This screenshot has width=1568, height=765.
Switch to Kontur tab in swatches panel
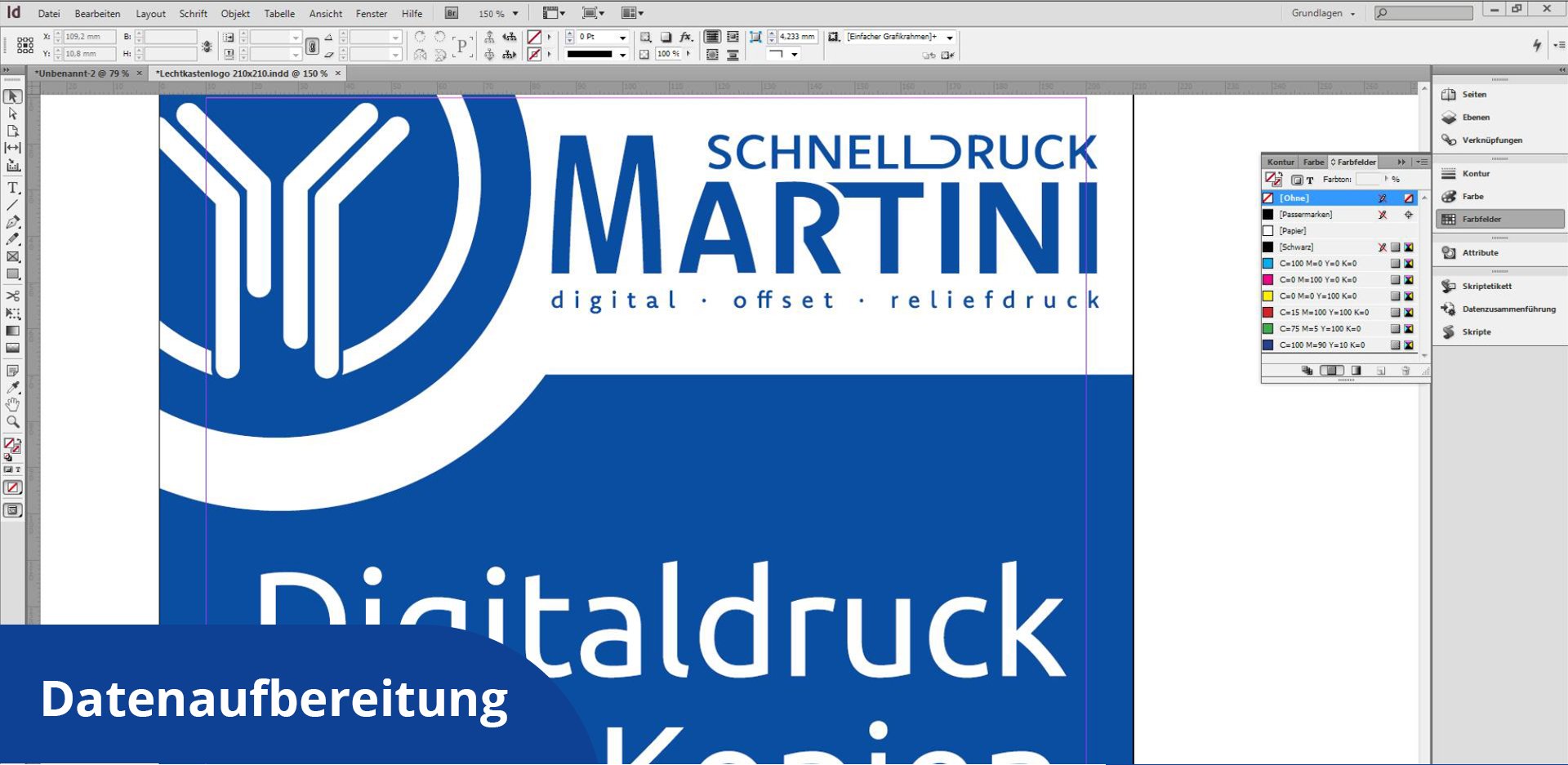tap(1281, 162)
